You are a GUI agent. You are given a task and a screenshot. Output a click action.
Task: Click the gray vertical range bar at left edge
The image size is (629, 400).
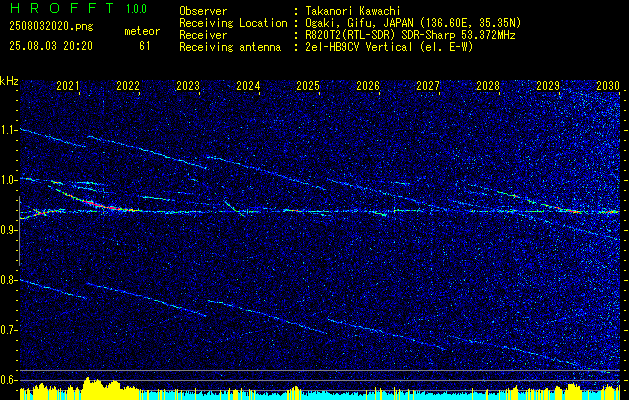(x=19, y=231)
